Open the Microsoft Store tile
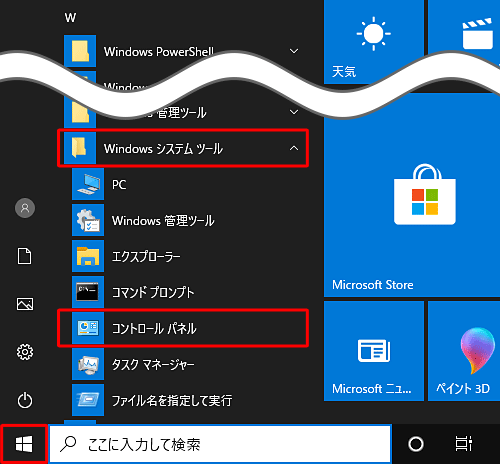 point(412,195)
